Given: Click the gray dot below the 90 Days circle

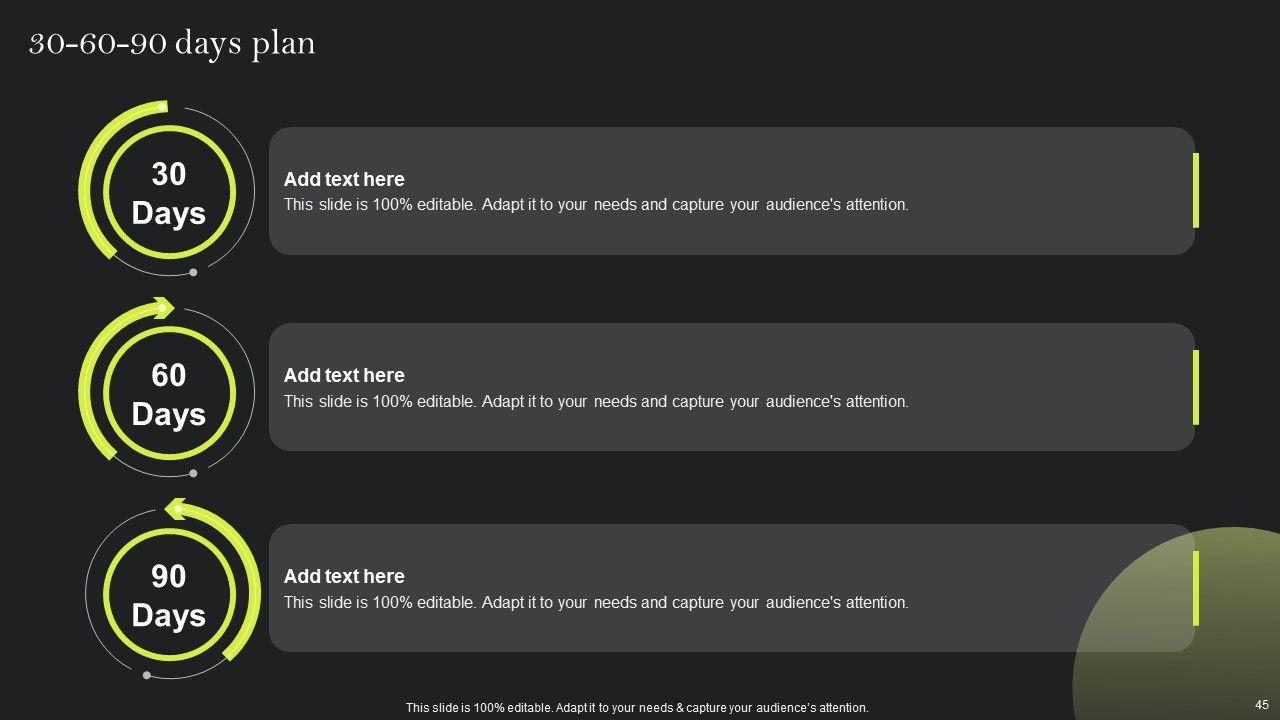Looking at the screenshot, I should 147,675.
